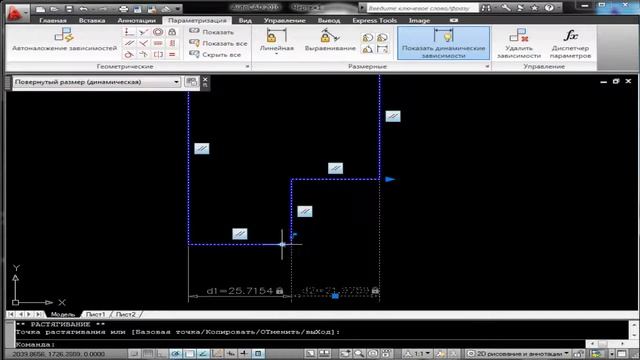
Task: Click the Open file quick-access icon
Action: 54,9
